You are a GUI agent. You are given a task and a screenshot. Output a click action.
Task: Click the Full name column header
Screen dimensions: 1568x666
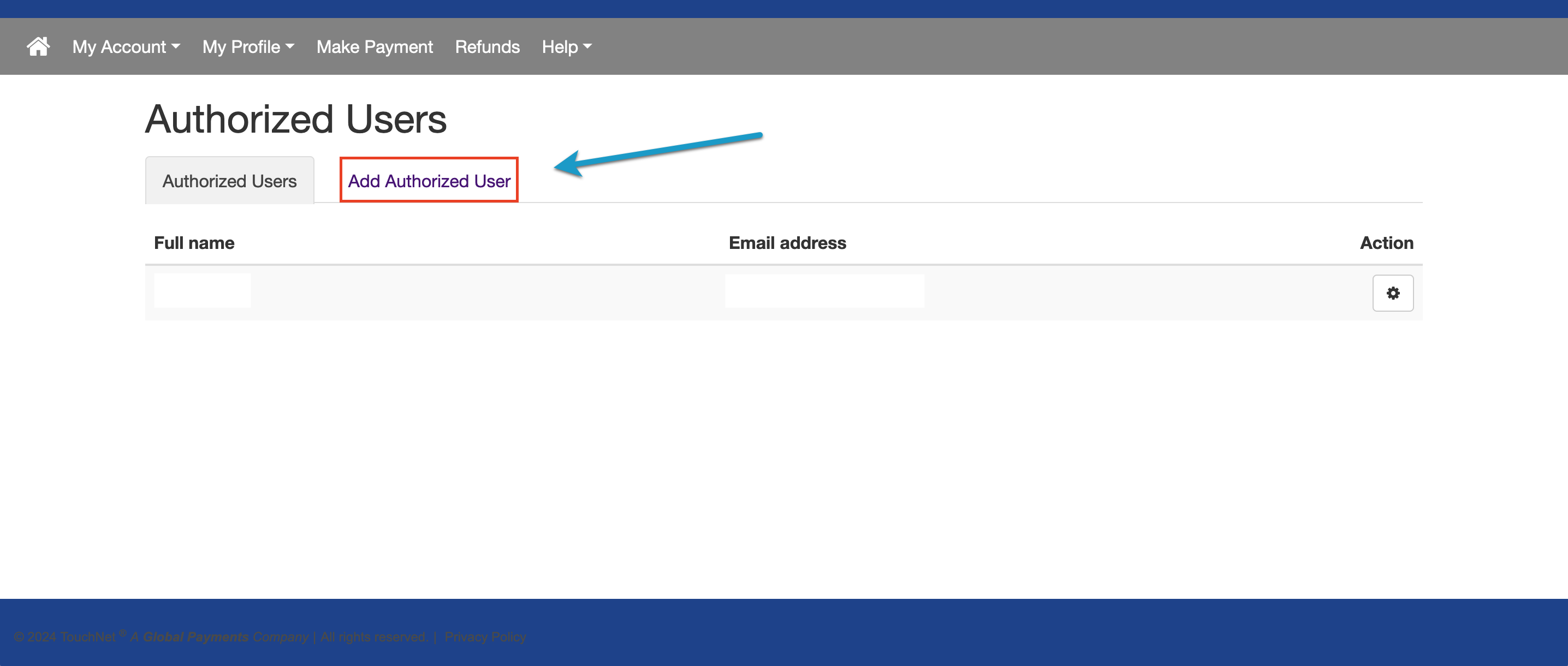pyautogui.click(x=194, y=243)
